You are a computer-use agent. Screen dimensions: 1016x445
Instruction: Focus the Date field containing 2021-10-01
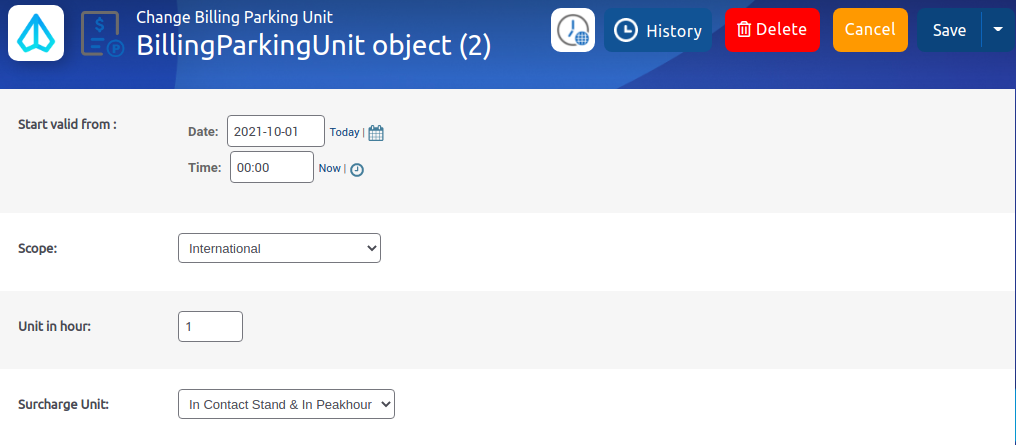pyautogui.click(x=275, y=131)
